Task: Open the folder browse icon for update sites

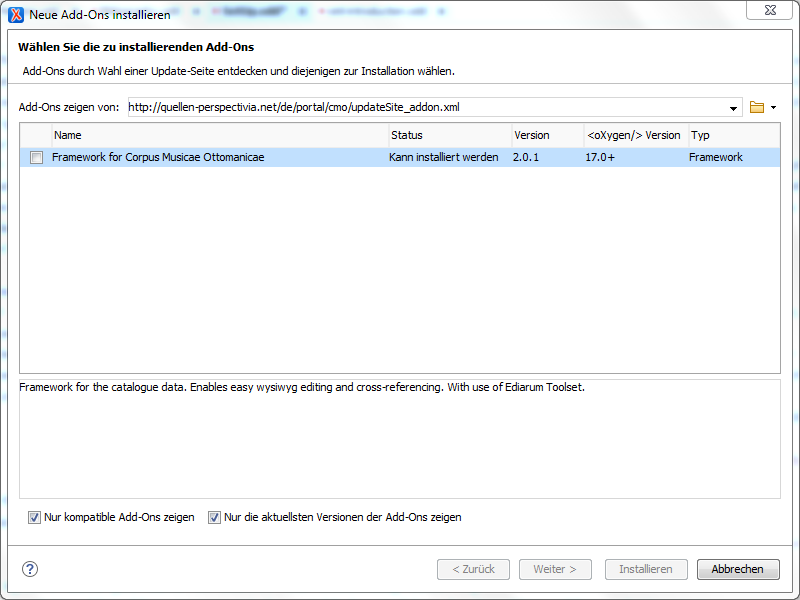Action: pos(757,107)
